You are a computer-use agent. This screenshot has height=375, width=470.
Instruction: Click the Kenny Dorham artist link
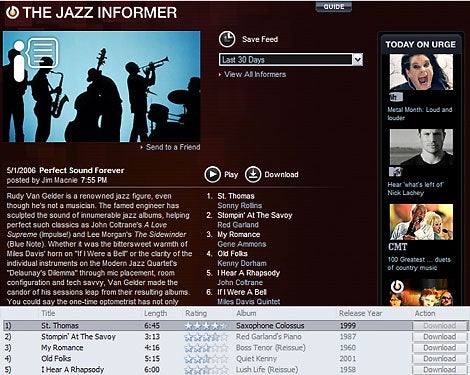point(242,263)
